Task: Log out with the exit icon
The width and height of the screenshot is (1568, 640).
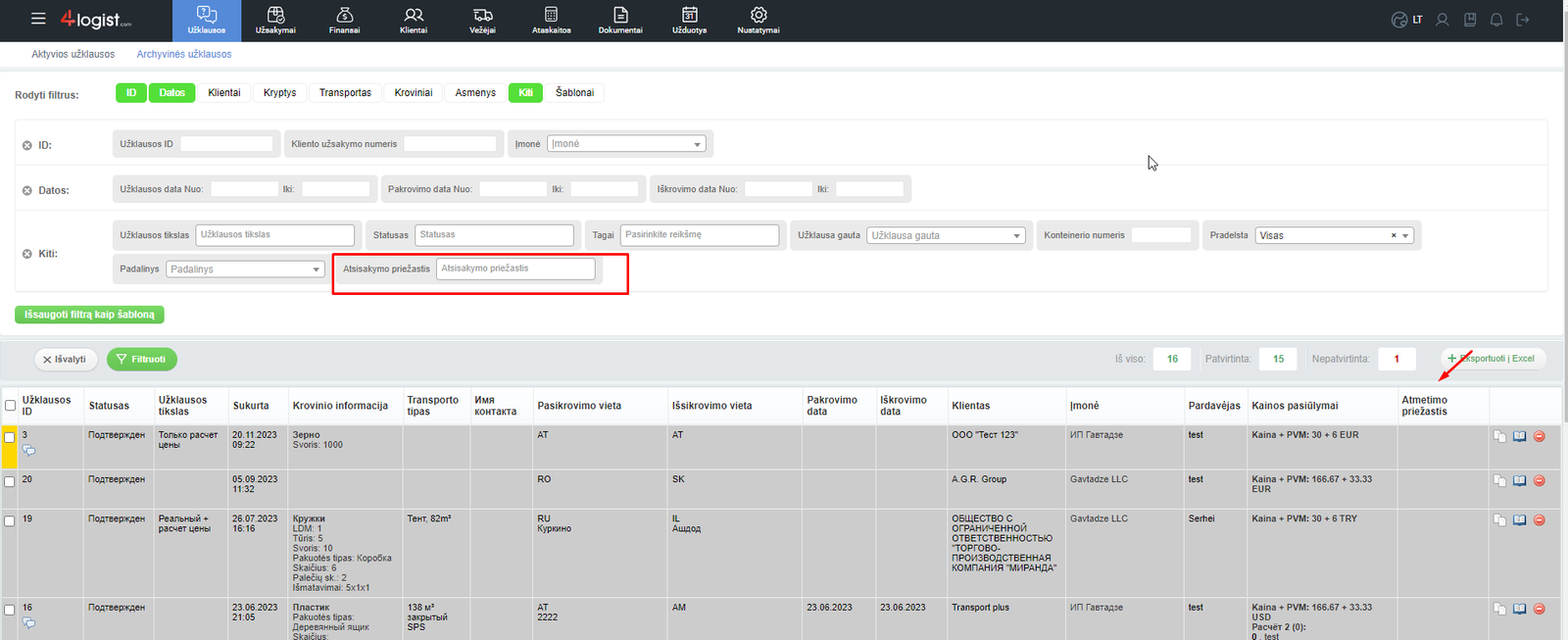Action: coord(1523,20)
